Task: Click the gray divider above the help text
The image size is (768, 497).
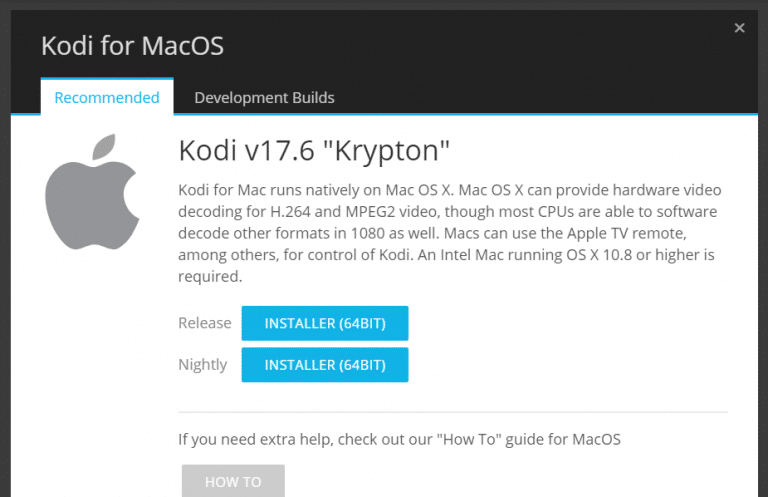Action: [453, 412]
